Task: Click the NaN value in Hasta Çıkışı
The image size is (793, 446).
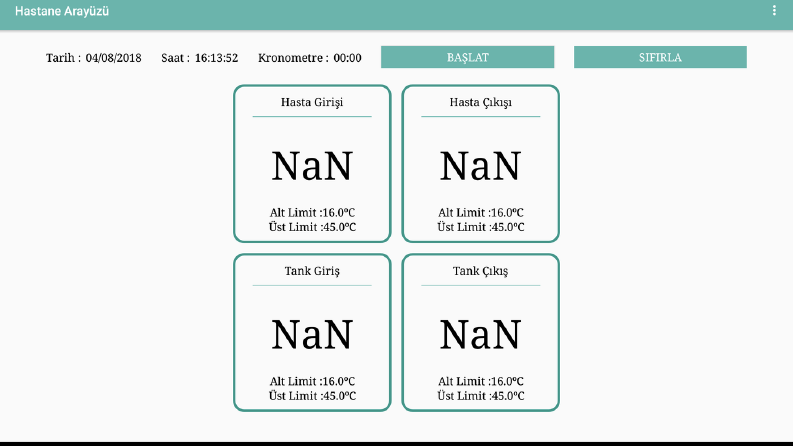Action: [x=480, y=166]
